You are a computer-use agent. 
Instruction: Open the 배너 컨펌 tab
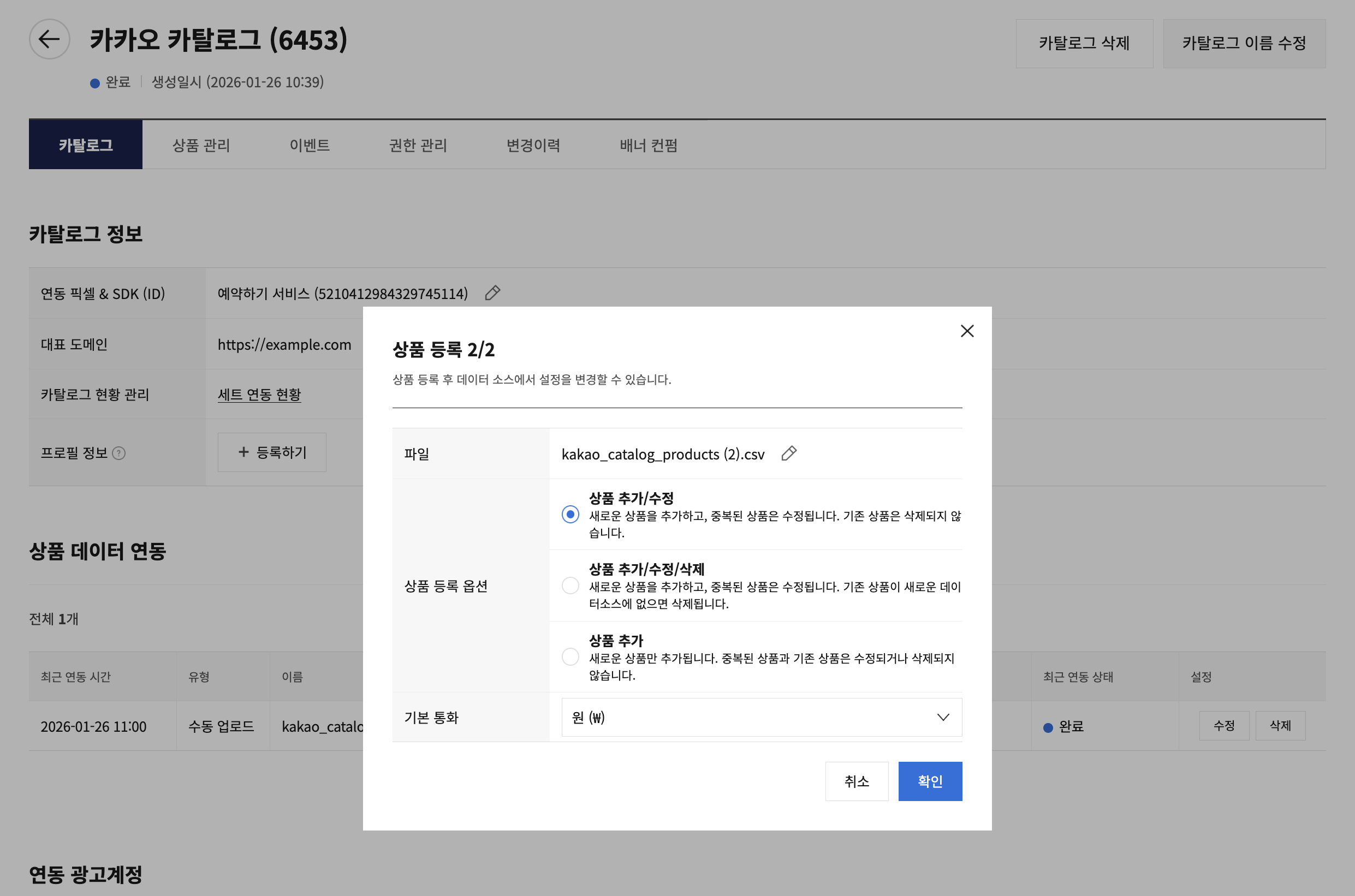click(x=649, y=145)
